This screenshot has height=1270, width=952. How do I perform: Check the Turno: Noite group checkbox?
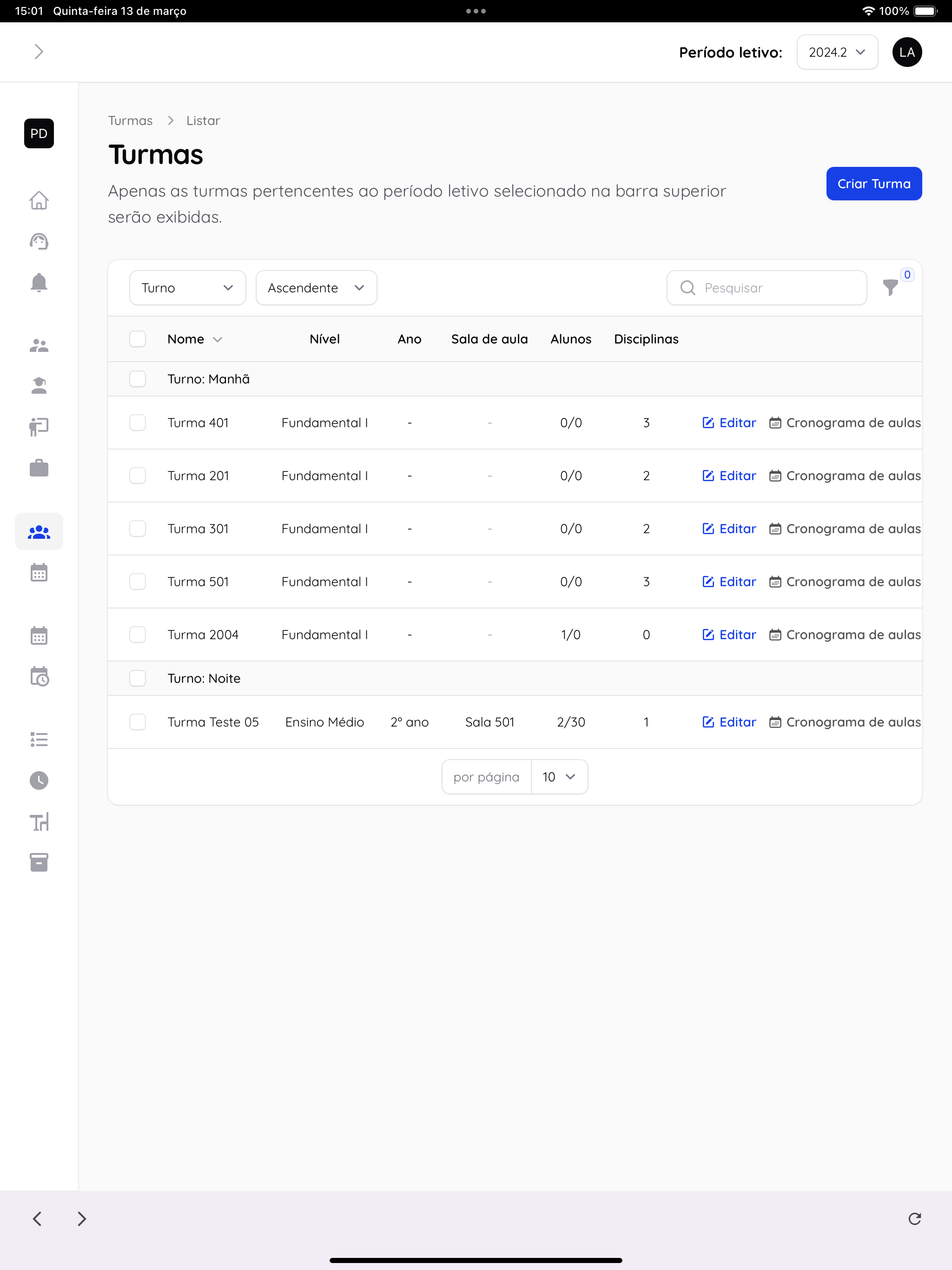click(137, 678)
